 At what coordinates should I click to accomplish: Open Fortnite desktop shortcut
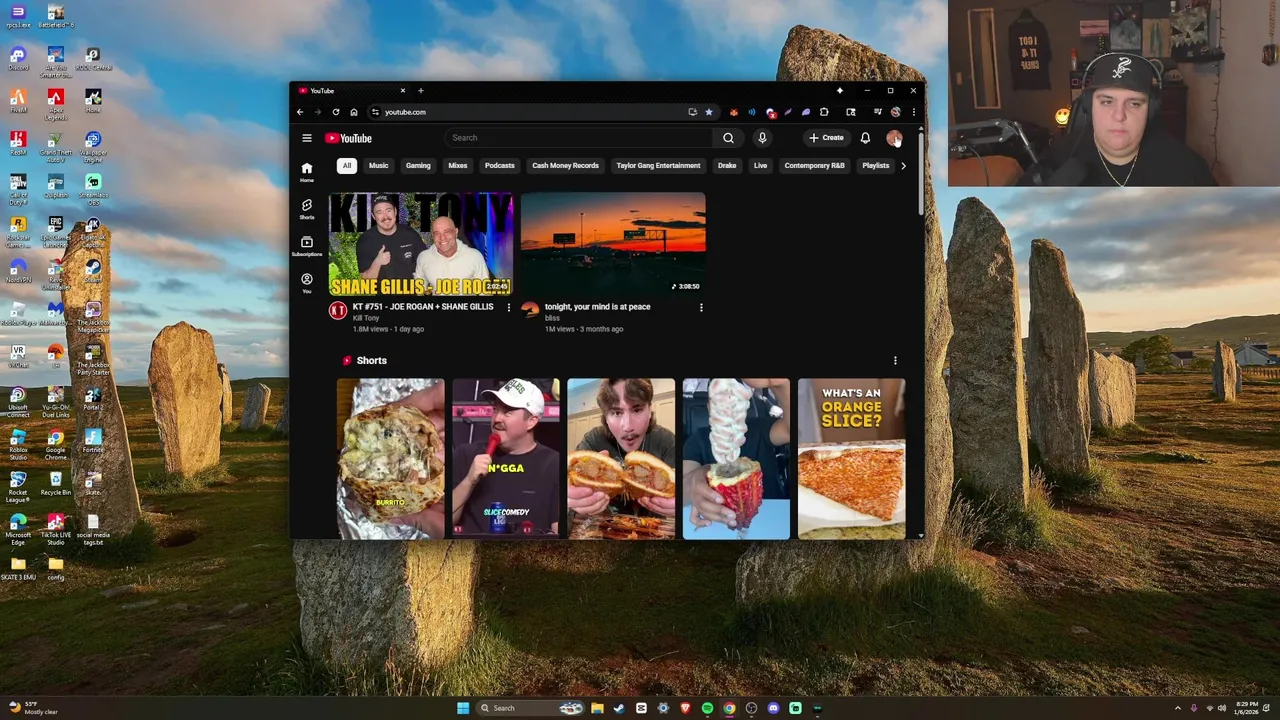point(93,441)
